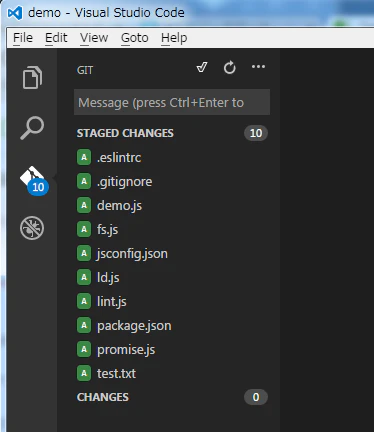Focus the commit message input box
The width and height of the screenshot is (374, 432).
[172, 102]
